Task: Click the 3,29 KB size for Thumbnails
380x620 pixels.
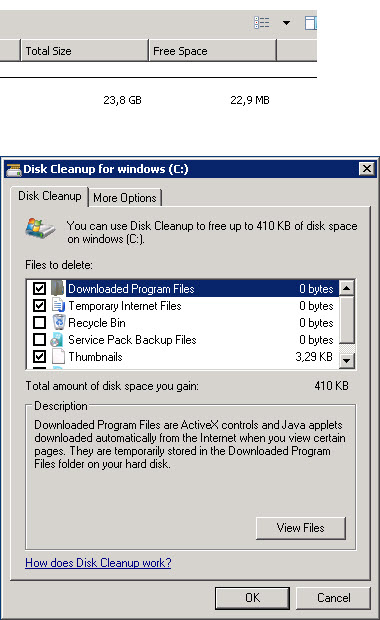Action: point(314,357)
